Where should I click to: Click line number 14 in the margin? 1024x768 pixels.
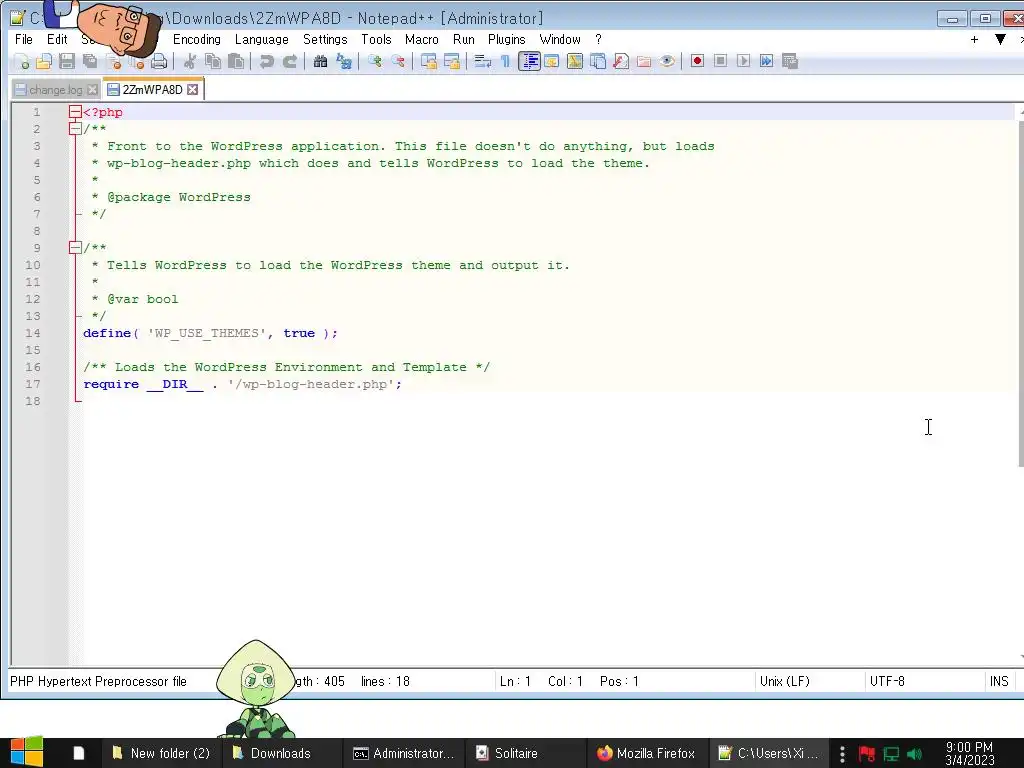click(x=33, y=333)
